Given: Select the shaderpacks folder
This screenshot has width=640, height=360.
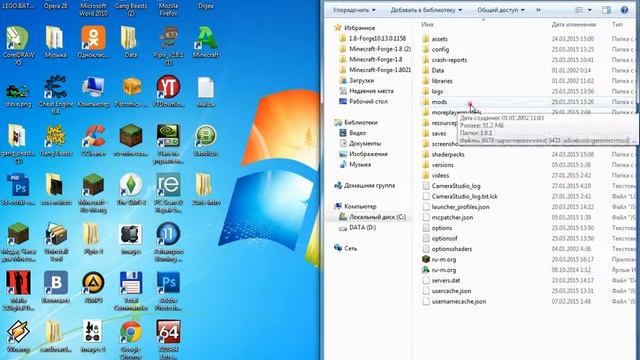Looking at the screenshot, I should coord(448,154).
